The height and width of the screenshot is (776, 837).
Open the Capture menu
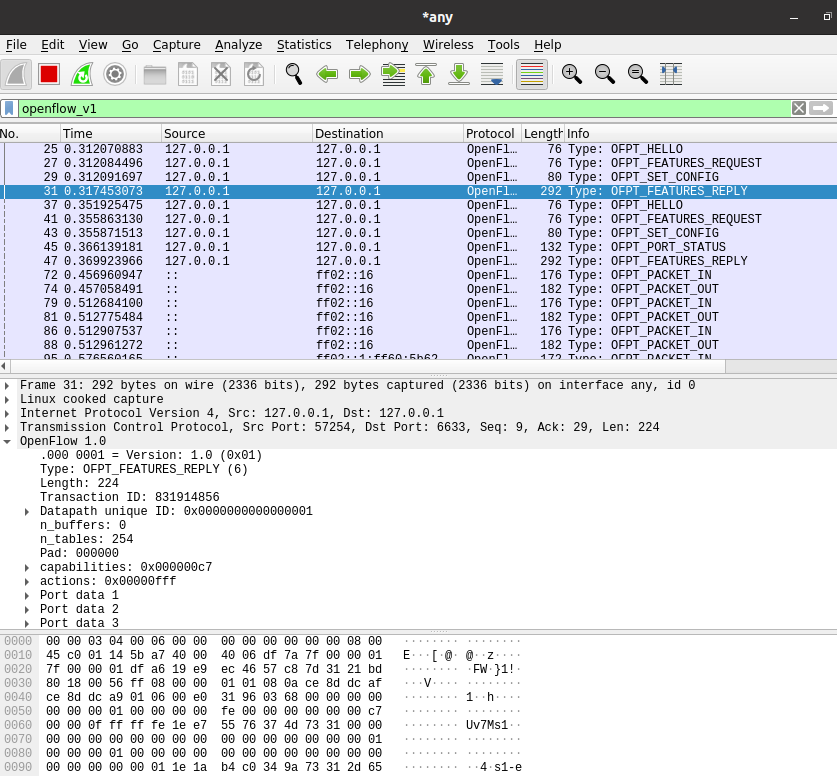click(x=177, y=45)
